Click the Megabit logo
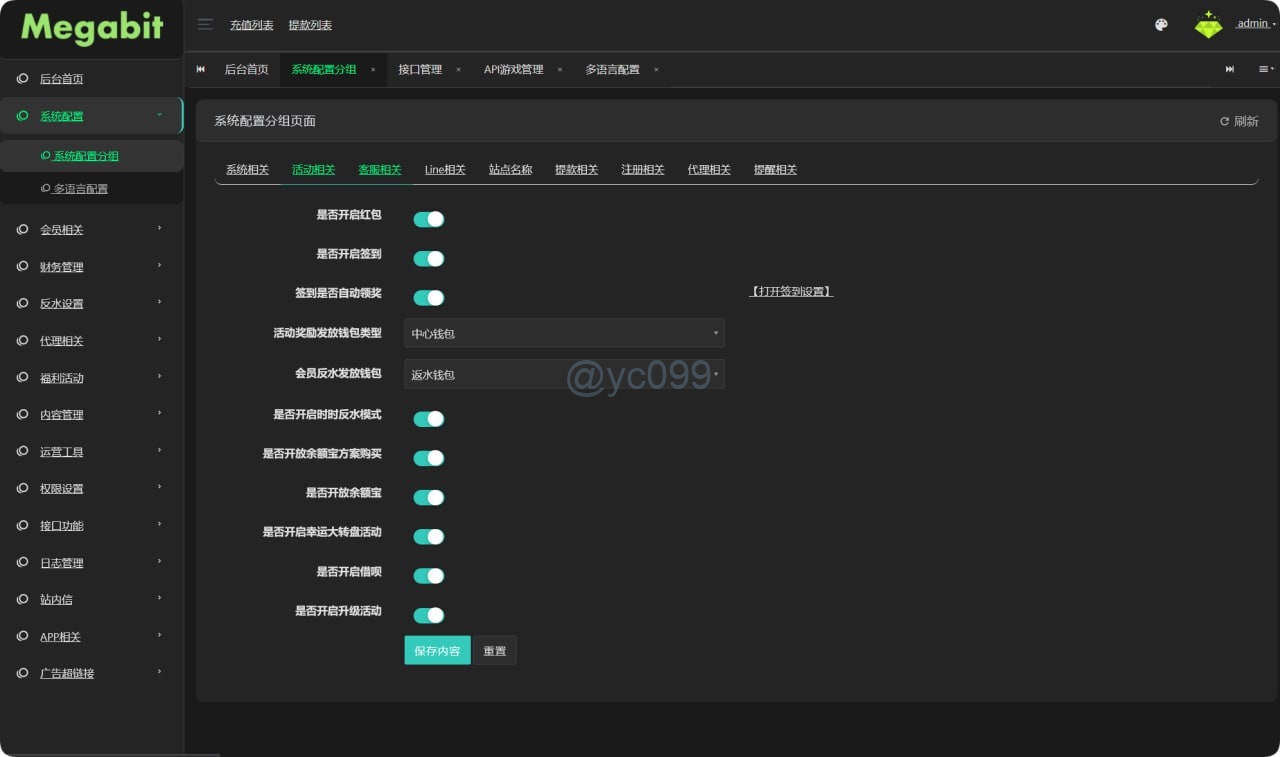This screenshot has width=1280, height=757. tap(92, 28)
